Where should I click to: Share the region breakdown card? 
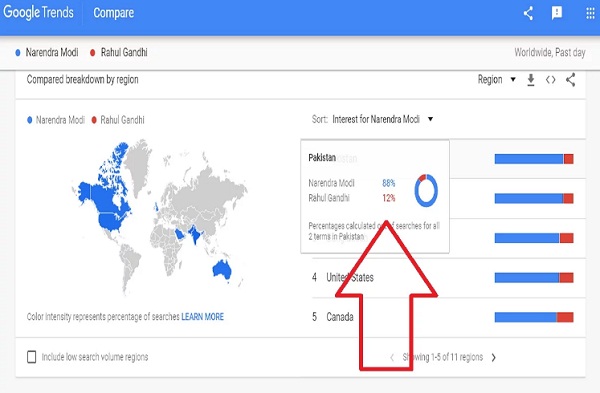pyautogui.click(x=571, y=80)
